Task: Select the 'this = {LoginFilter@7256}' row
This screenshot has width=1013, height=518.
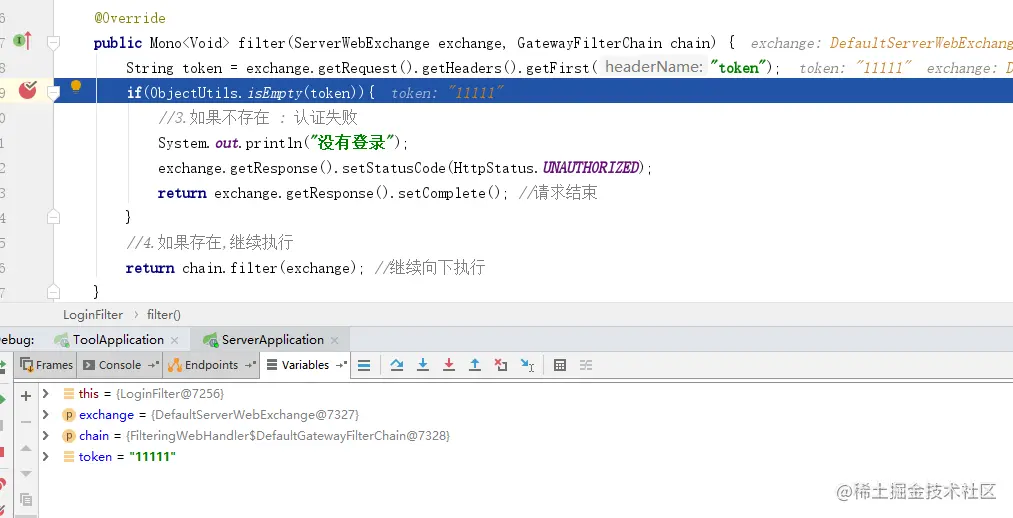Action: click(526, 393)
